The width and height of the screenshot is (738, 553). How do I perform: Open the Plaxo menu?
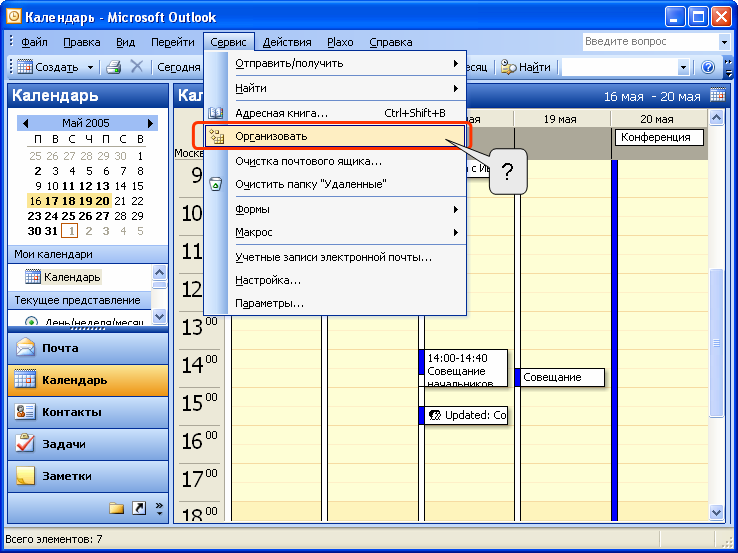click(340, 42)
